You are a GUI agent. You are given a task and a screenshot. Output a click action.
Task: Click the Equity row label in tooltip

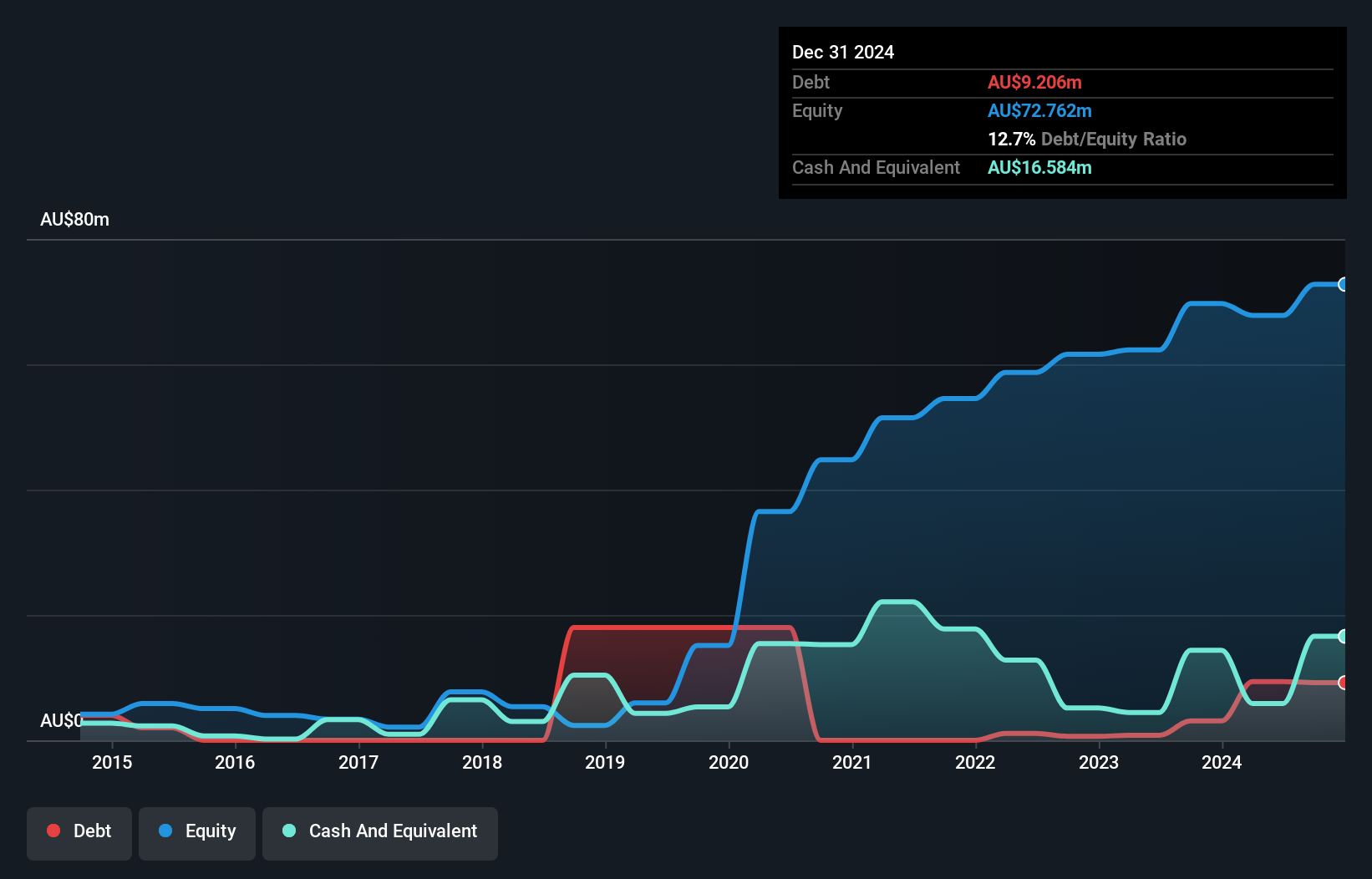click(x=817, y=110)
